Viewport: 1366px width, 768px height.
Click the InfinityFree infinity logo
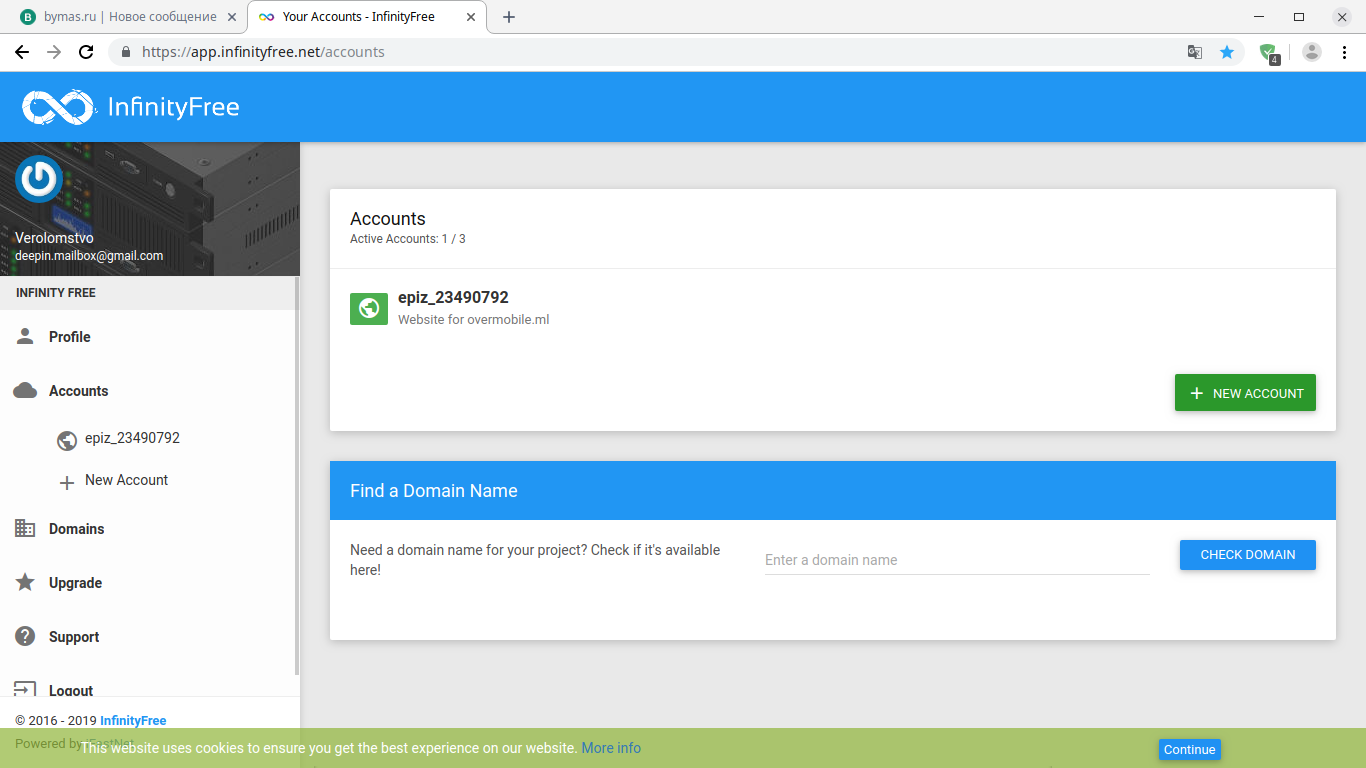tap(58, 107)
